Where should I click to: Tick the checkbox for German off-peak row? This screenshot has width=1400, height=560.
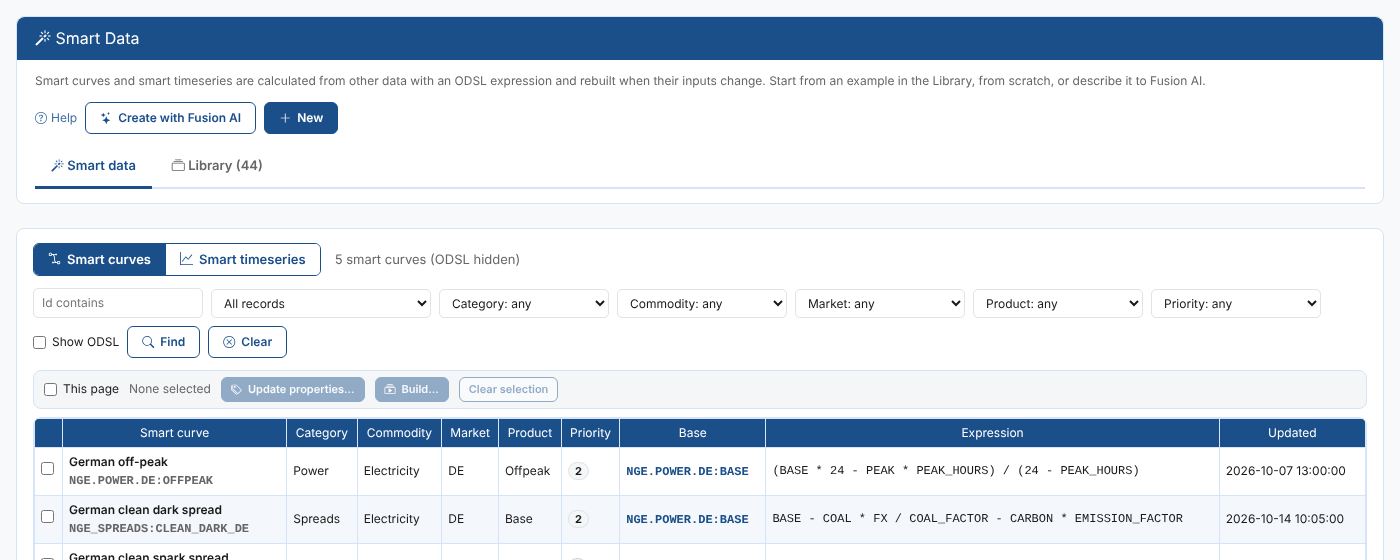click(x=47, y=469)
